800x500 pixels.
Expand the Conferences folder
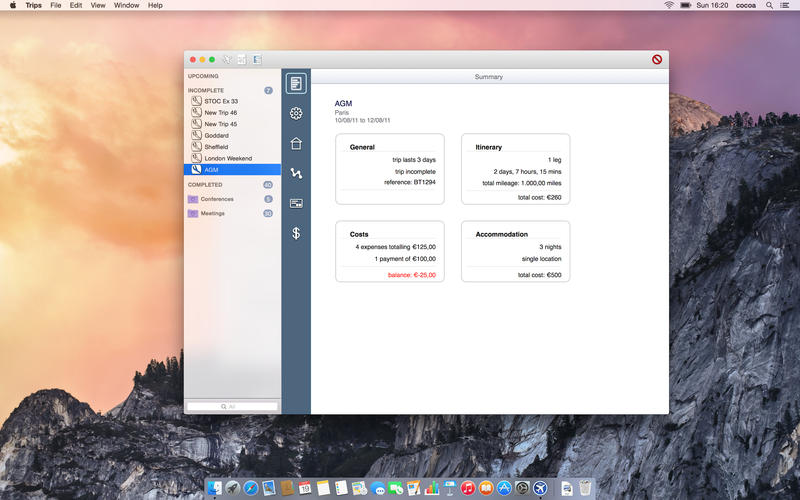[x=216, y=199]
